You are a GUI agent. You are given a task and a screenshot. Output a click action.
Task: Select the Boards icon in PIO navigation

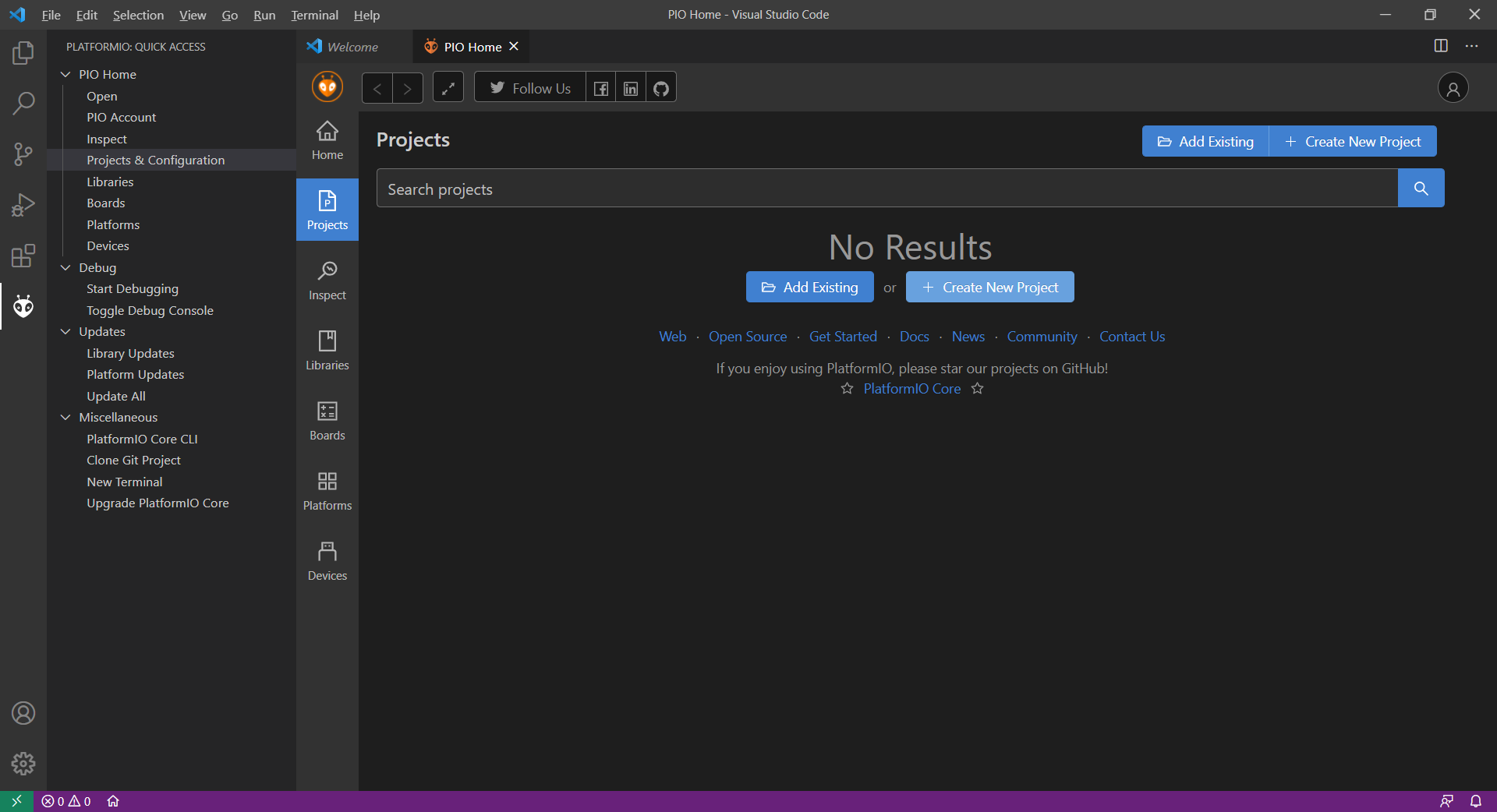tap(327, 420)
